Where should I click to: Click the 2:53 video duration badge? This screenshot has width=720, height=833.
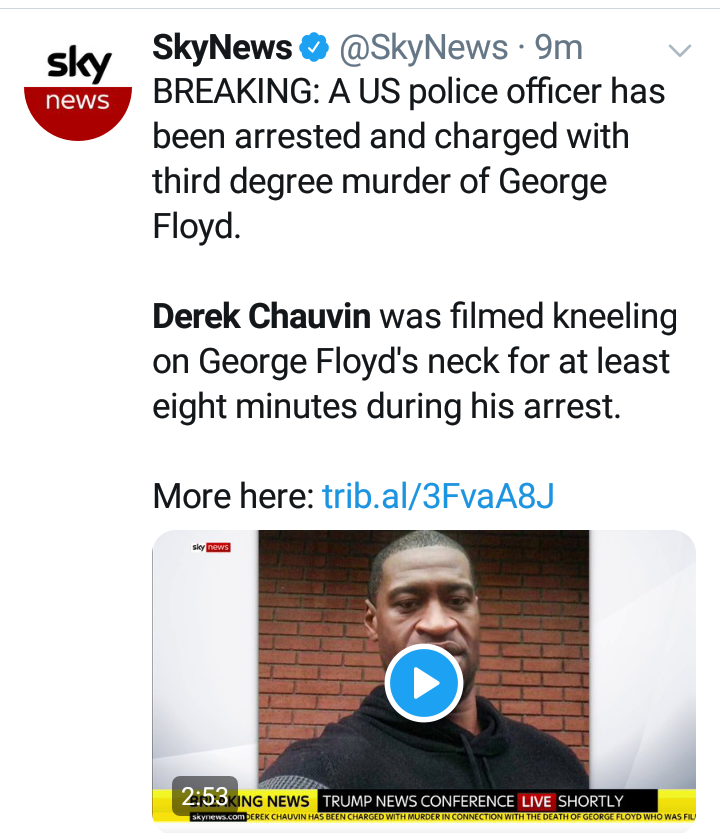(204, 796)
